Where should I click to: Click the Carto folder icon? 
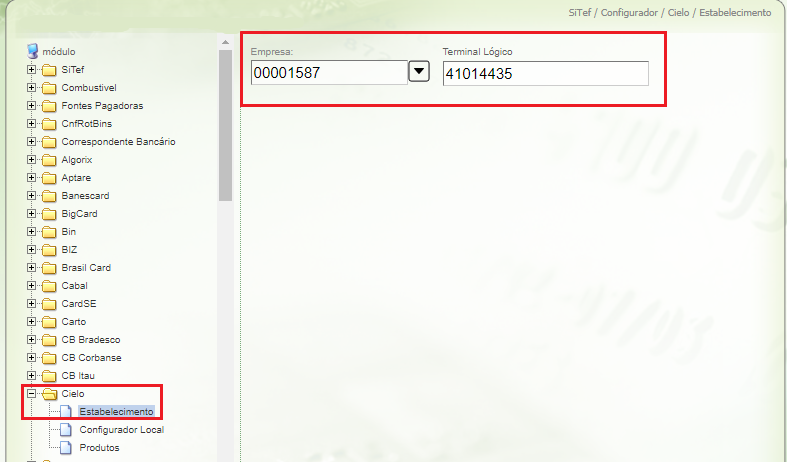click(49, 322)
